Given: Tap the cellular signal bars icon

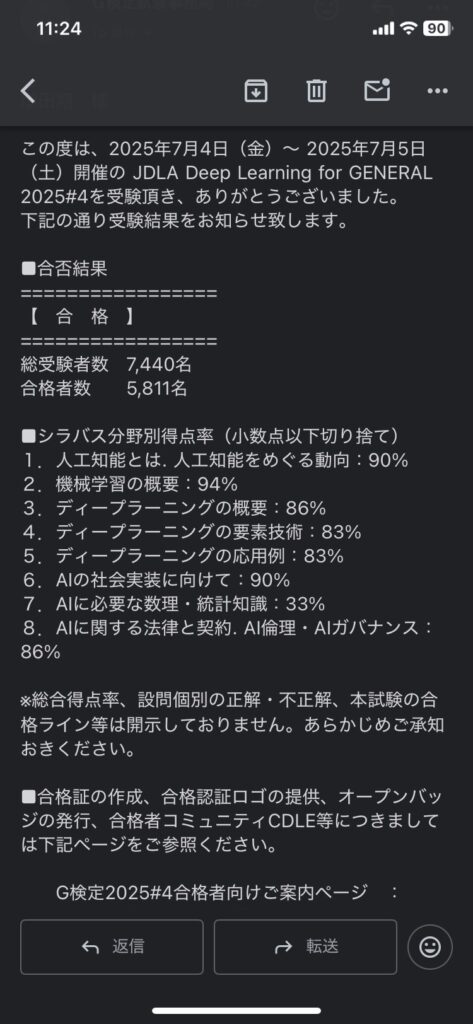Looking at the screenshot, I should [x=383, y=29].
